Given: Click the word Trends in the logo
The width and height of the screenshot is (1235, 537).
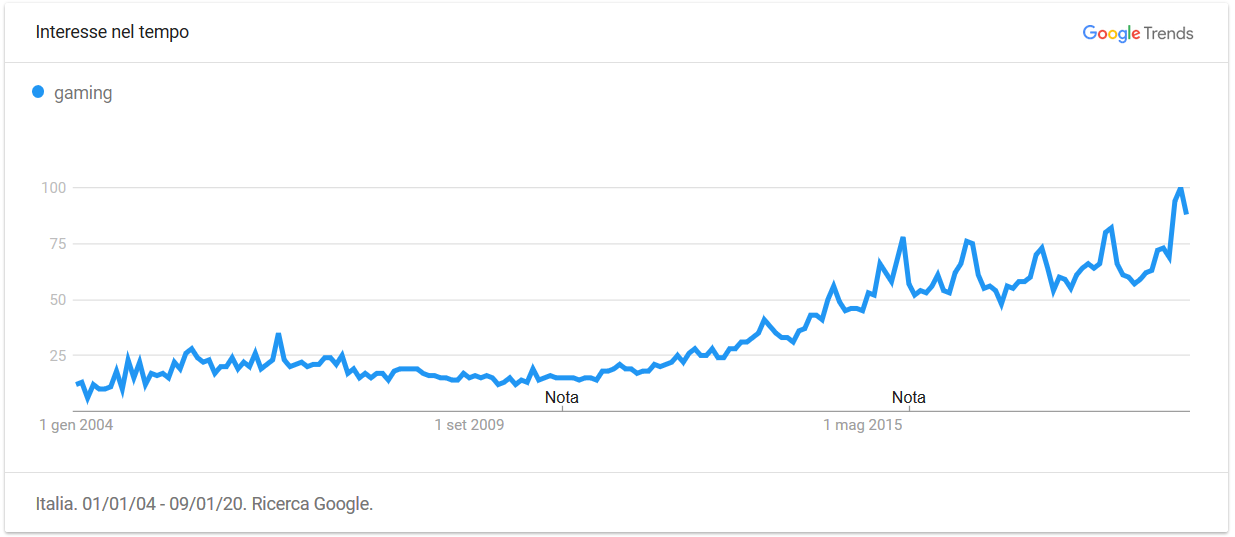Looking at the screenshot, I should point(1169,33).
